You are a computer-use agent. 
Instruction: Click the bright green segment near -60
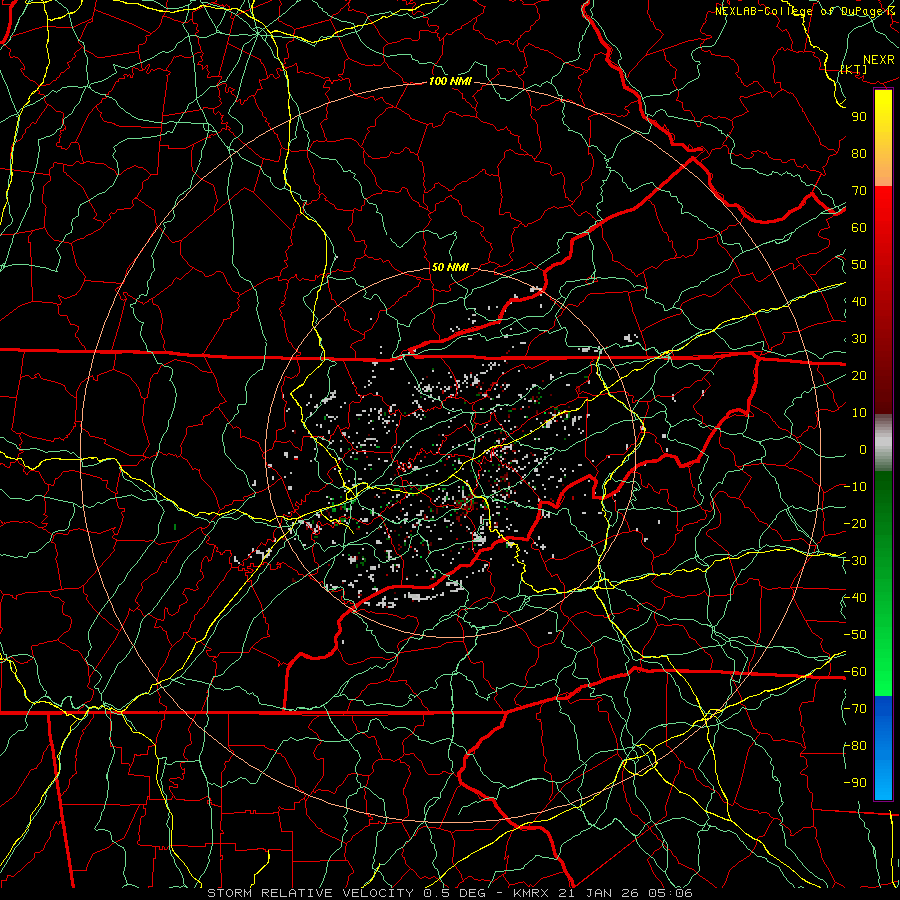point(883,677)
